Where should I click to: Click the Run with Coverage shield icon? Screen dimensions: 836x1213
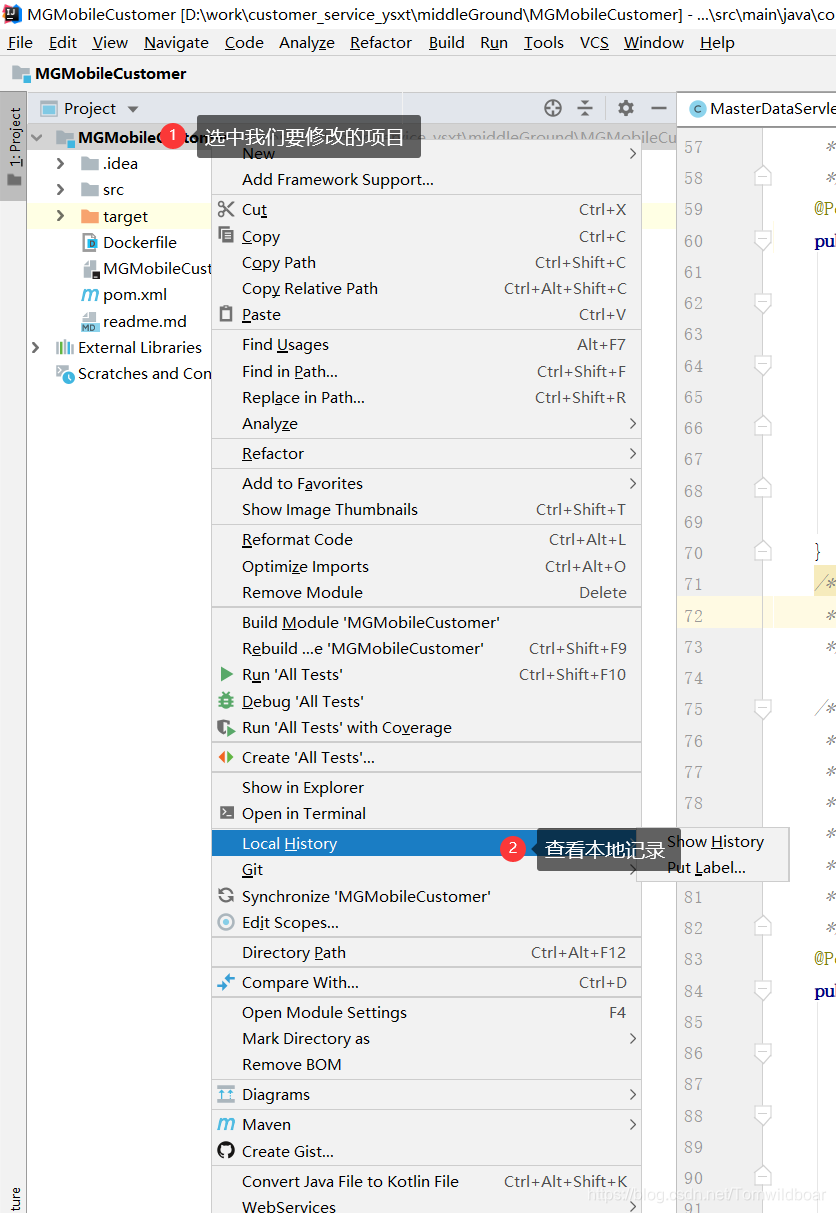(x=226, y=728)
